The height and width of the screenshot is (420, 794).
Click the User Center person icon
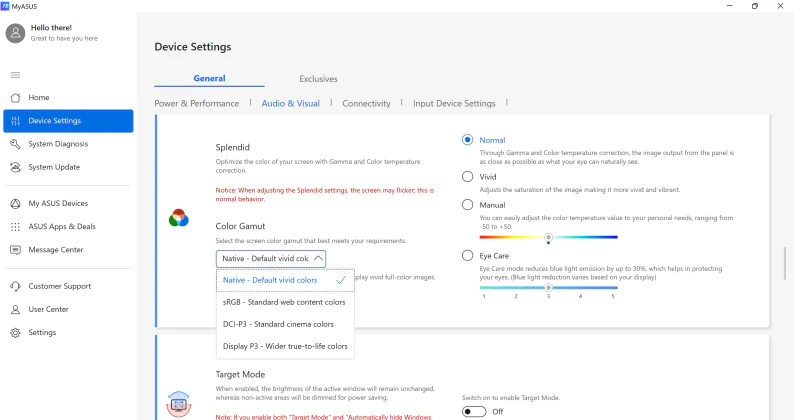16,309
